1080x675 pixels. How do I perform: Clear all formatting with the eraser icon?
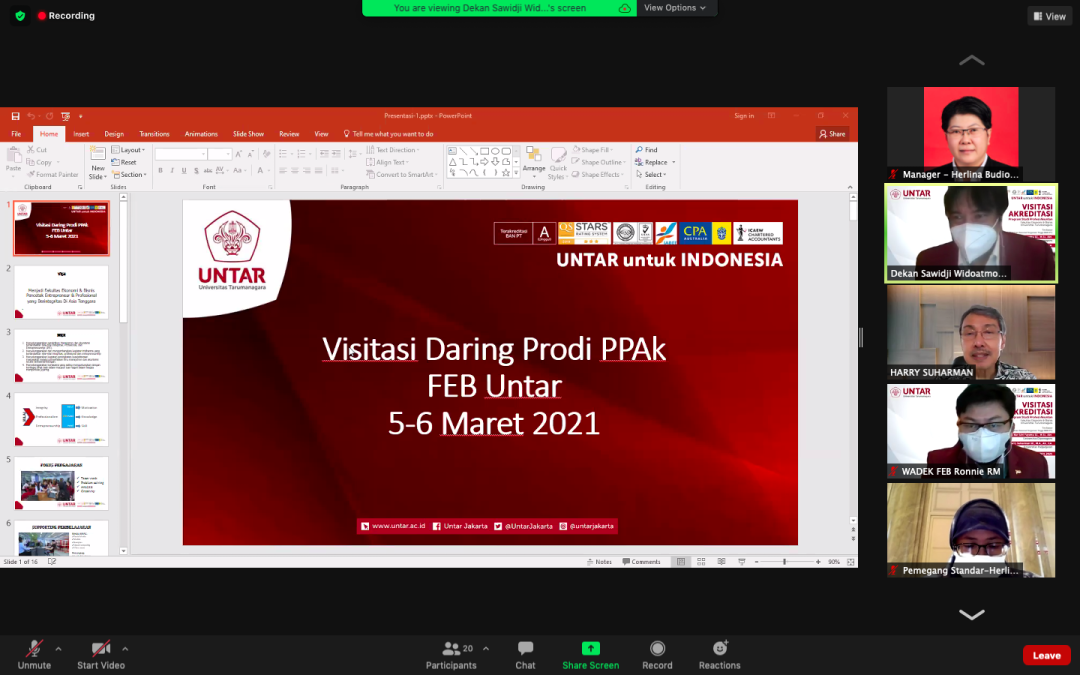point(267,154)
